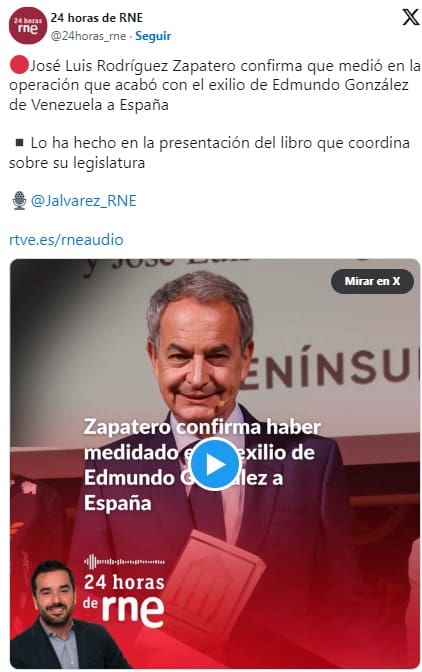Viewport: 422px width, 672px height.
Task: Click the audio waveform icon in video
Action: pos(124,561)
